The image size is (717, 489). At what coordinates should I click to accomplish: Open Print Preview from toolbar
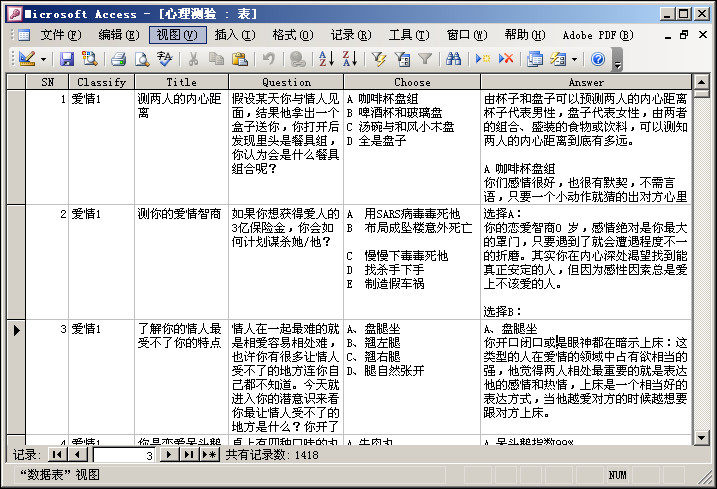click(x=142, y=59)
